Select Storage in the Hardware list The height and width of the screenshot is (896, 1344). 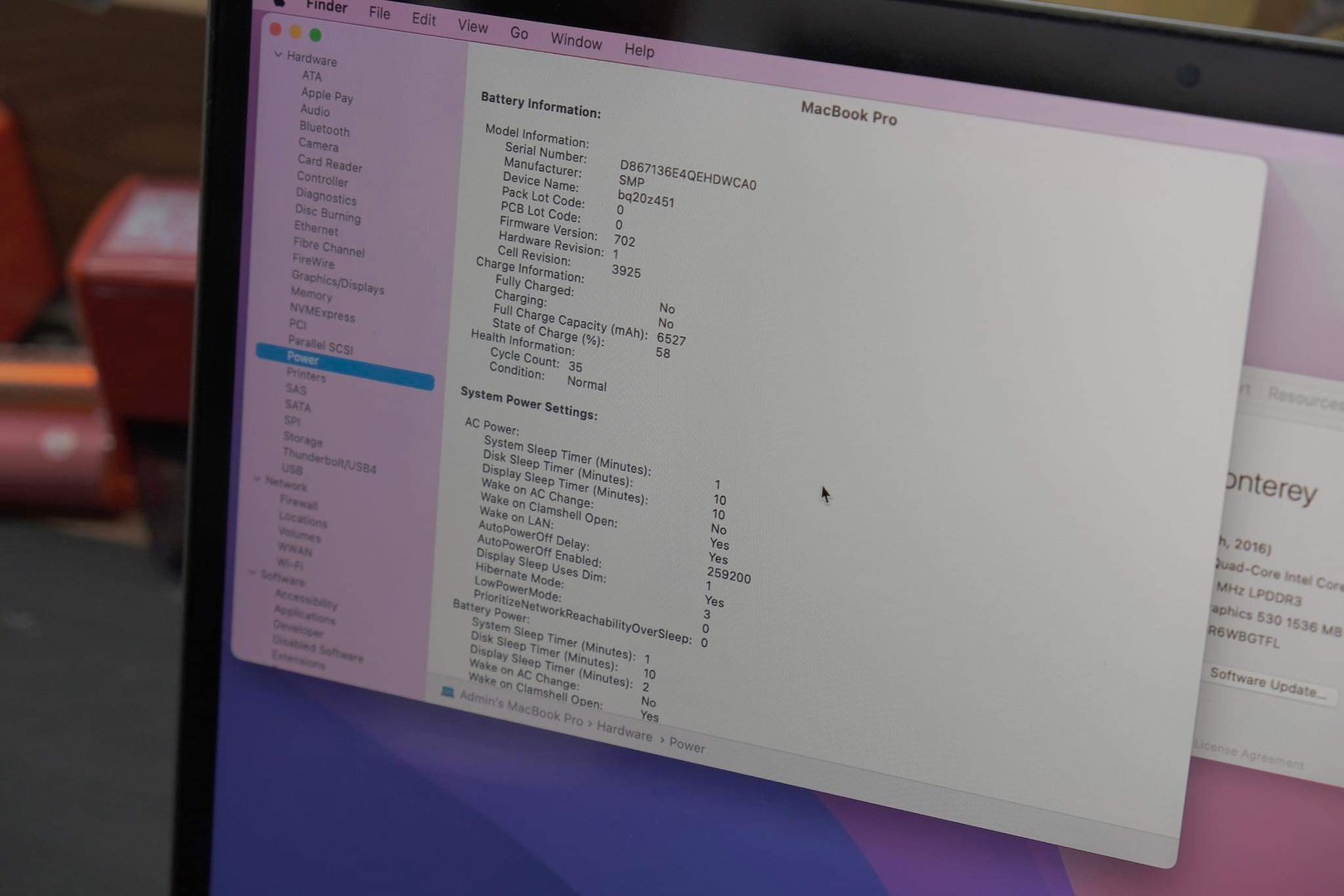tap(302, 440)
